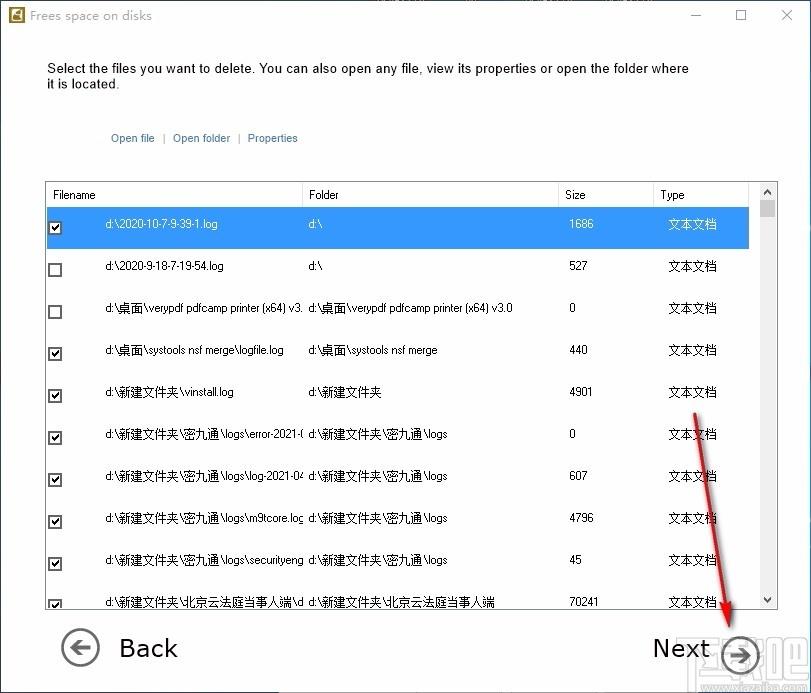This screenshot has width=811, height=693.
Task: Select the d:\2020-9-18-7-19-54.log filename
Action: pos(164,266)
